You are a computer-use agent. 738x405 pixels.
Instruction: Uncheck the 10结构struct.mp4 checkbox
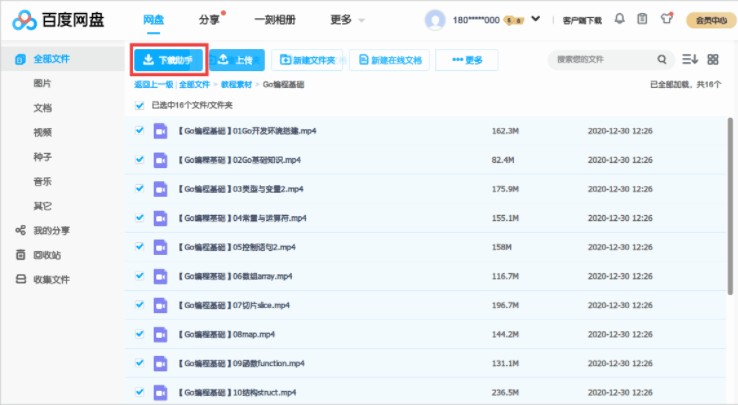coord(139,392)
